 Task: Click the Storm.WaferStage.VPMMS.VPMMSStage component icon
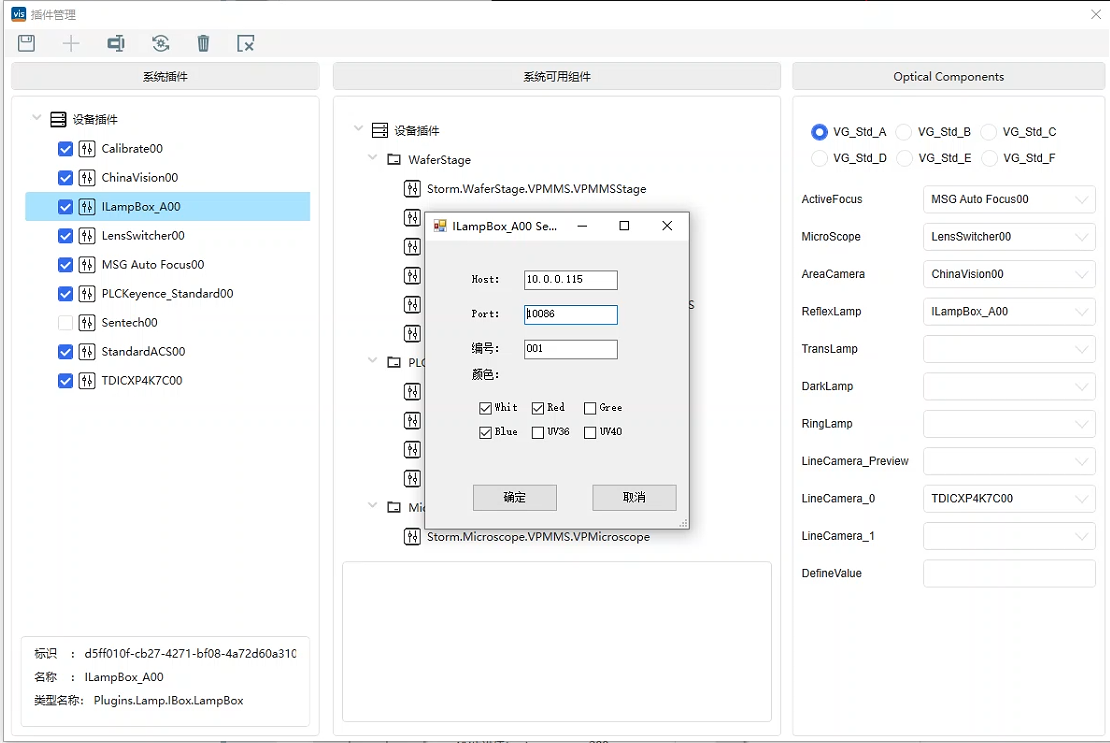tap(412, 189)
